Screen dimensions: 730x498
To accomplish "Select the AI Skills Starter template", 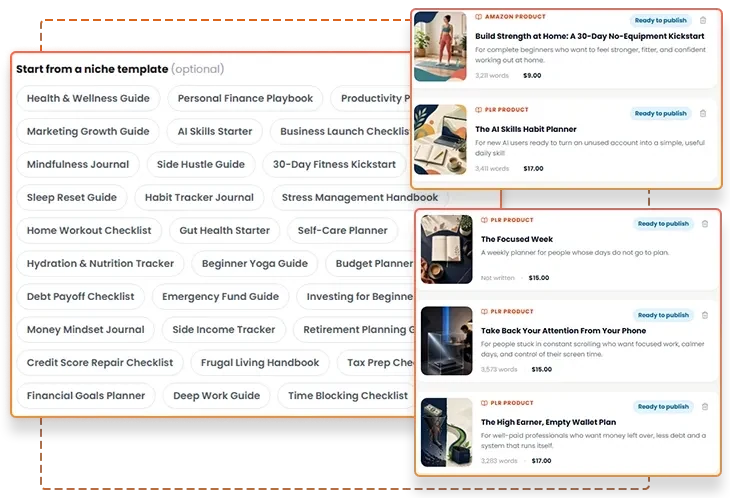I will click(215, 131).
